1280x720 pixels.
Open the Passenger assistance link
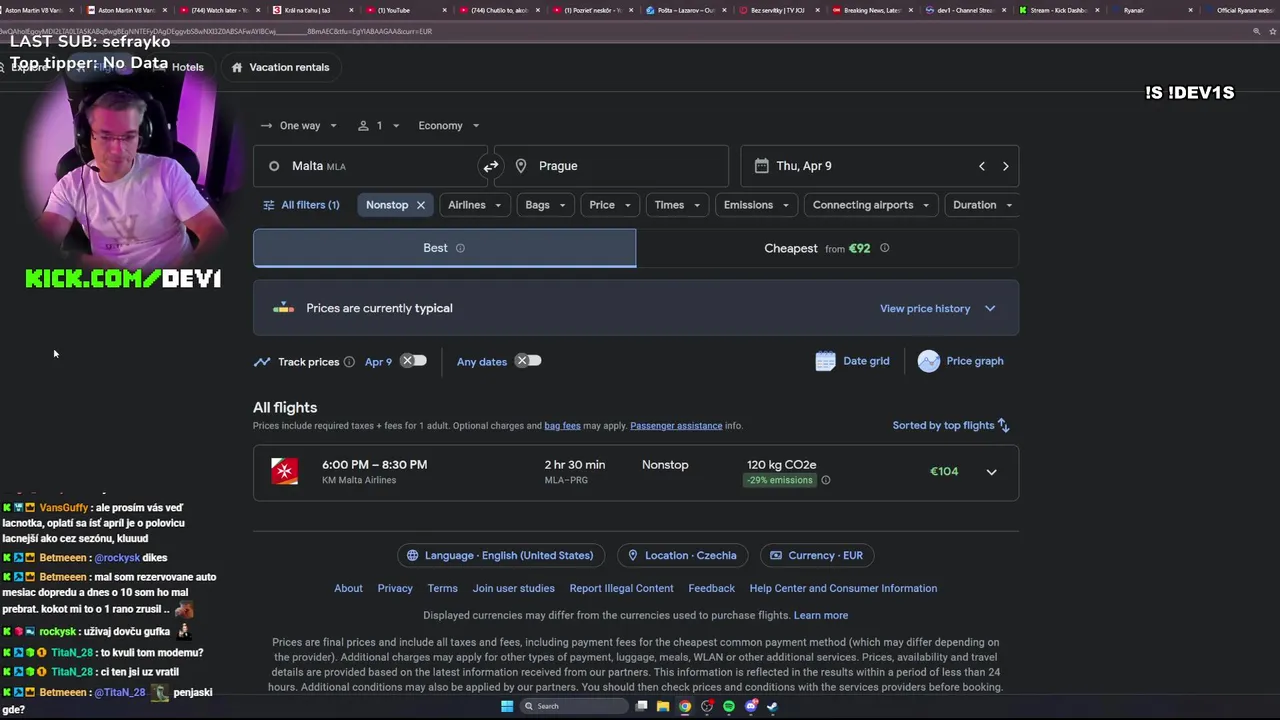[676, 426]
